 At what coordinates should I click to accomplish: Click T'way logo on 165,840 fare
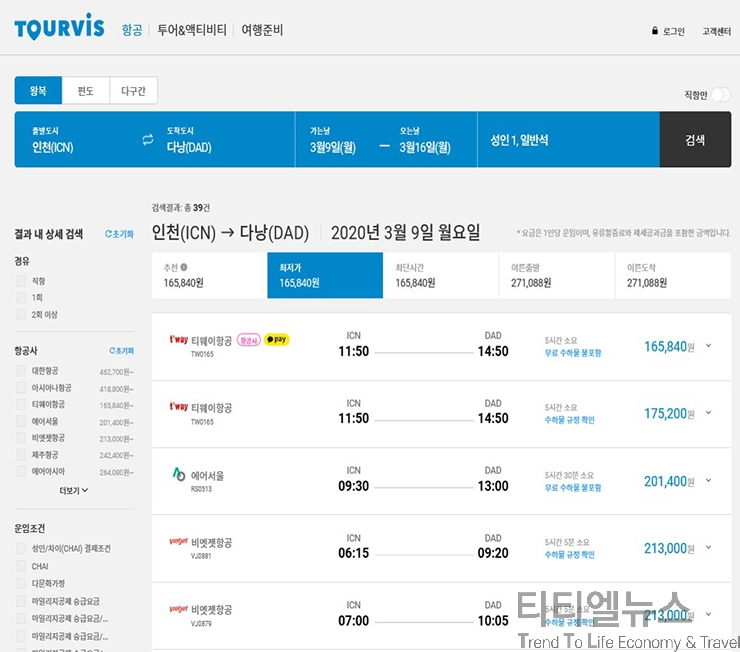point(179,339)
